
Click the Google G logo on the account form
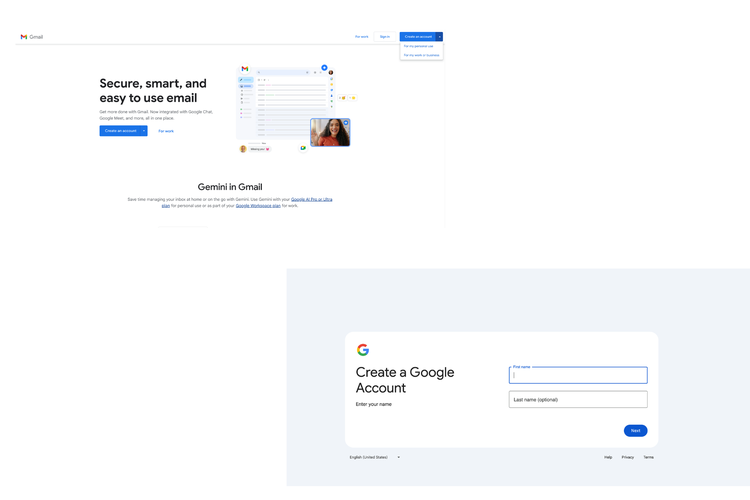(363, 350)
